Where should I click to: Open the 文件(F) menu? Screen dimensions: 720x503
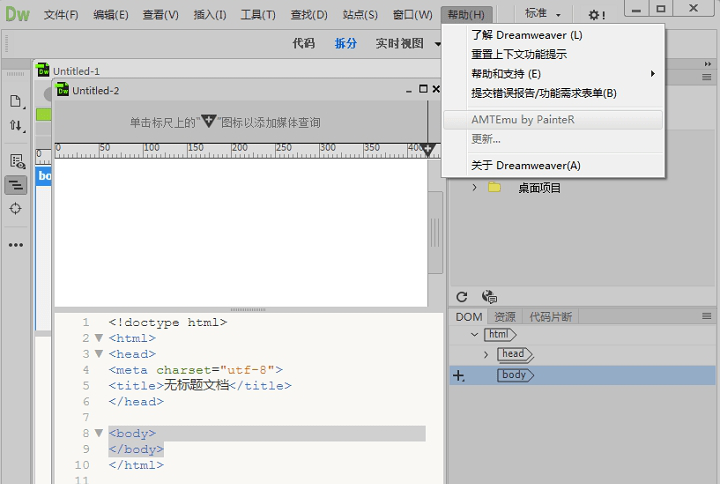pyautogui.click(x=61, y=15)
